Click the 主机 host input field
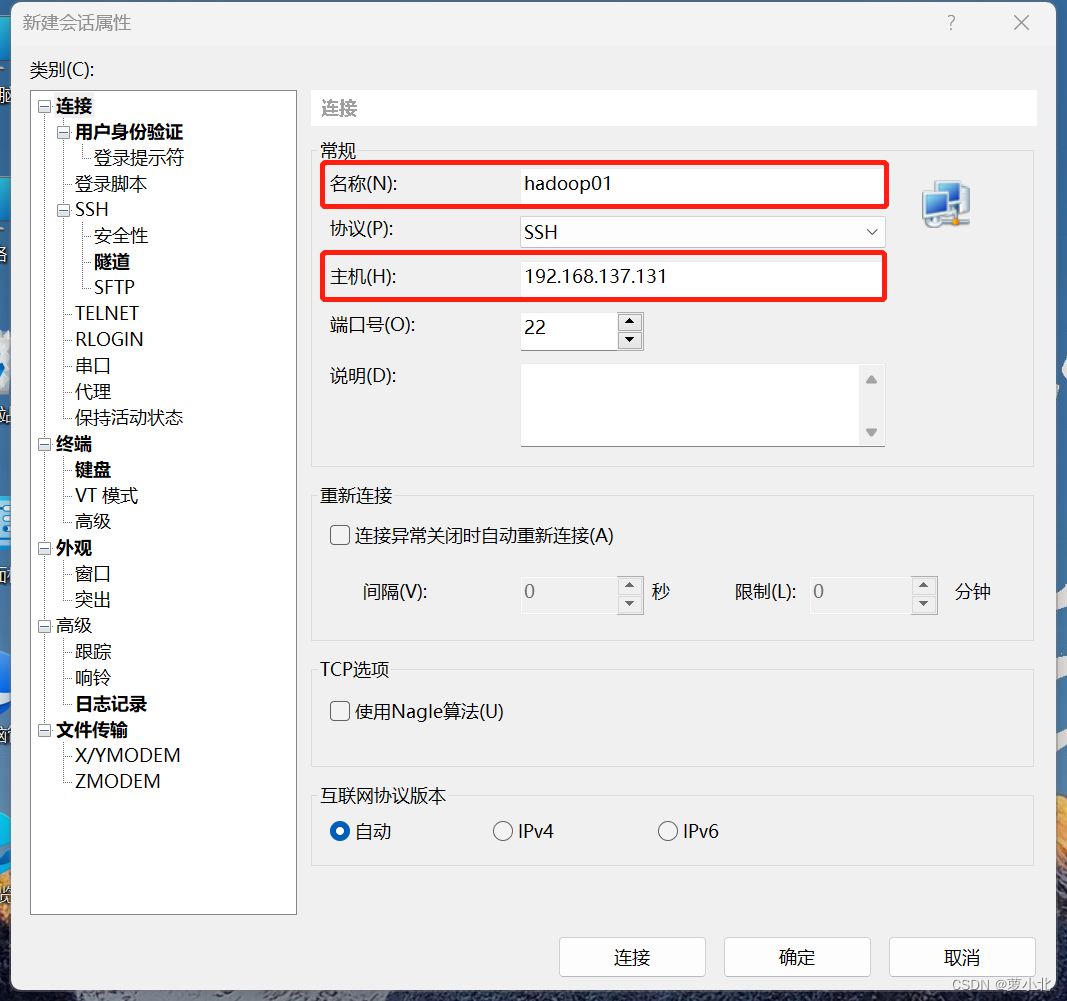This screenshot has width=1067, height=1001. tap(702, 276)
